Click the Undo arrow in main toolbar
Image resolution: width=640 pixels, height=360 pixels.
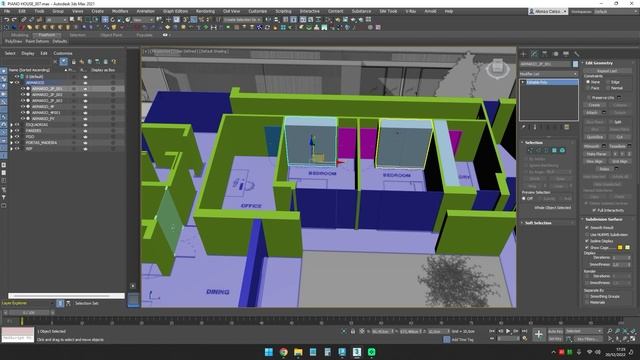7,20
